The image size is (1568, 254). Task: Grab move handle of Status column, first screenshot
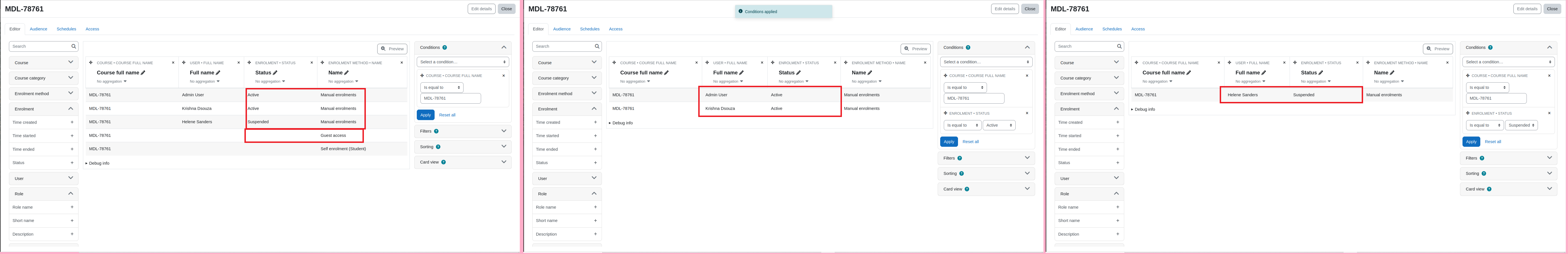pyautogui.click(x=249, y=63)
